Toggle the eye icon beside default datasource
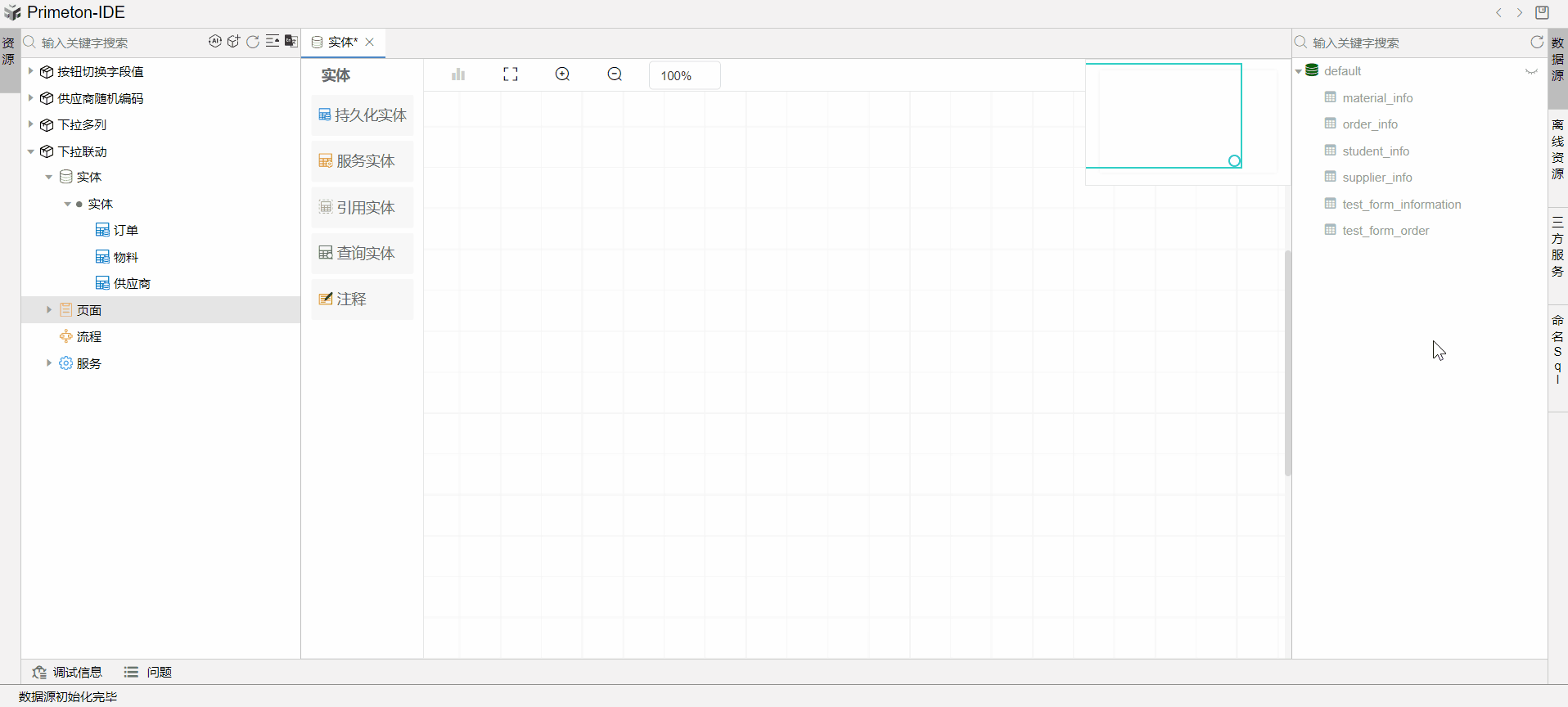The width and height of the screenshot is (1568, 707). [x=1531, y=71]
